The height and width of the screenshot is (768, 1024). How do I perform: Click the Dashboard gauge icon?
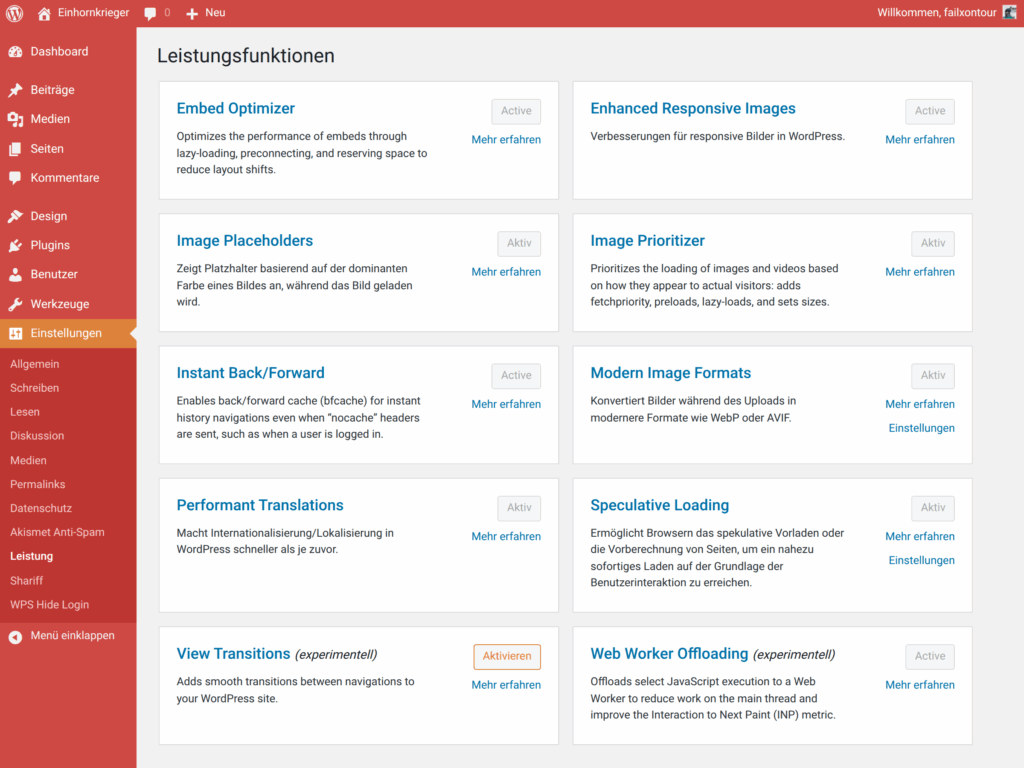[x=16, y=52]
